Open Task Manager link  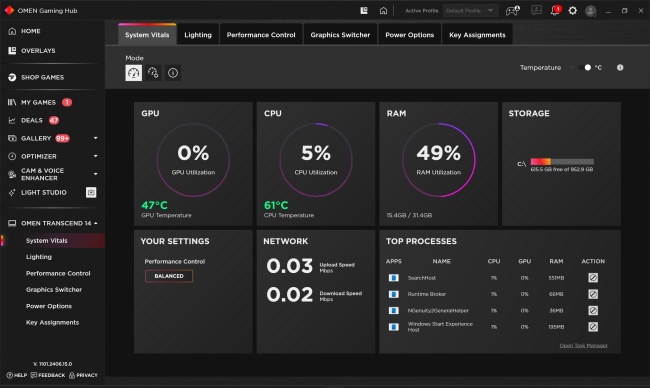pyautogui.click(x=583, y=345)
